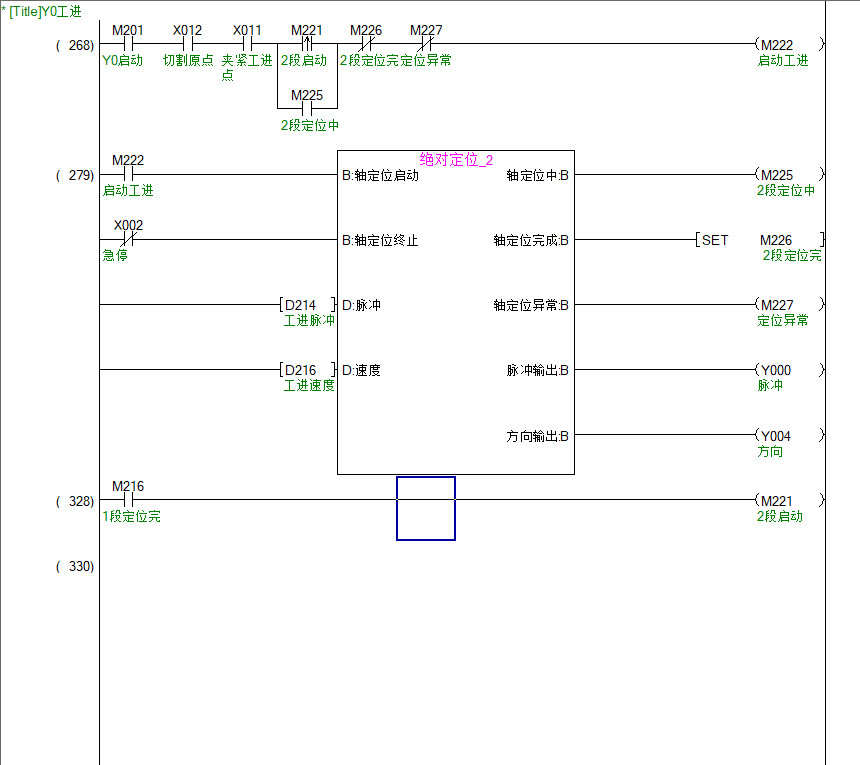Click the X012 切割原点 contact
Screen dimensions: 860x765
[x=187, y=44]
